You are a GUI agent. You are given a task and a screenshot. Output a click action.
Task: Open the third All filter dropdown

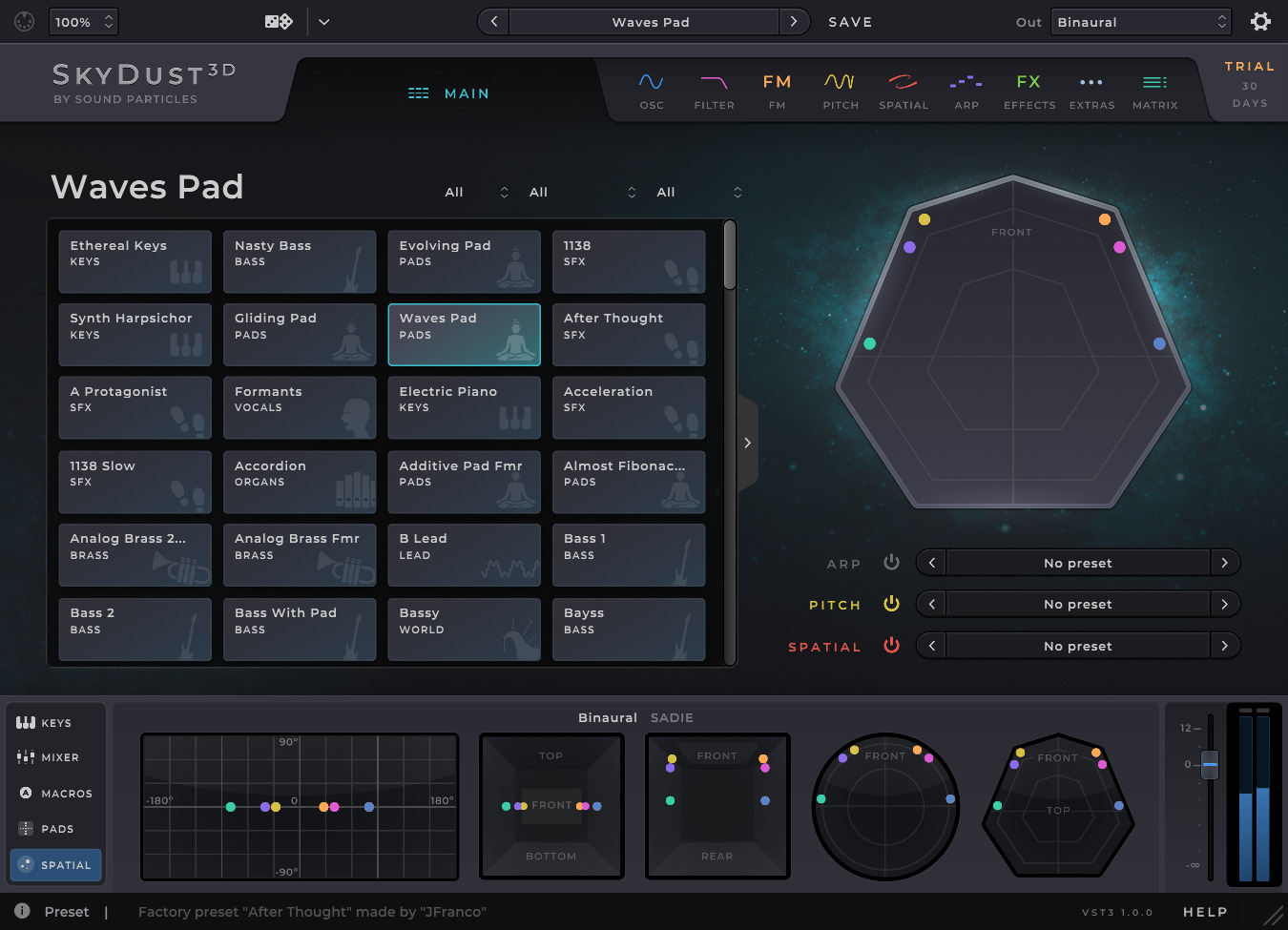[x=698, y=192]
